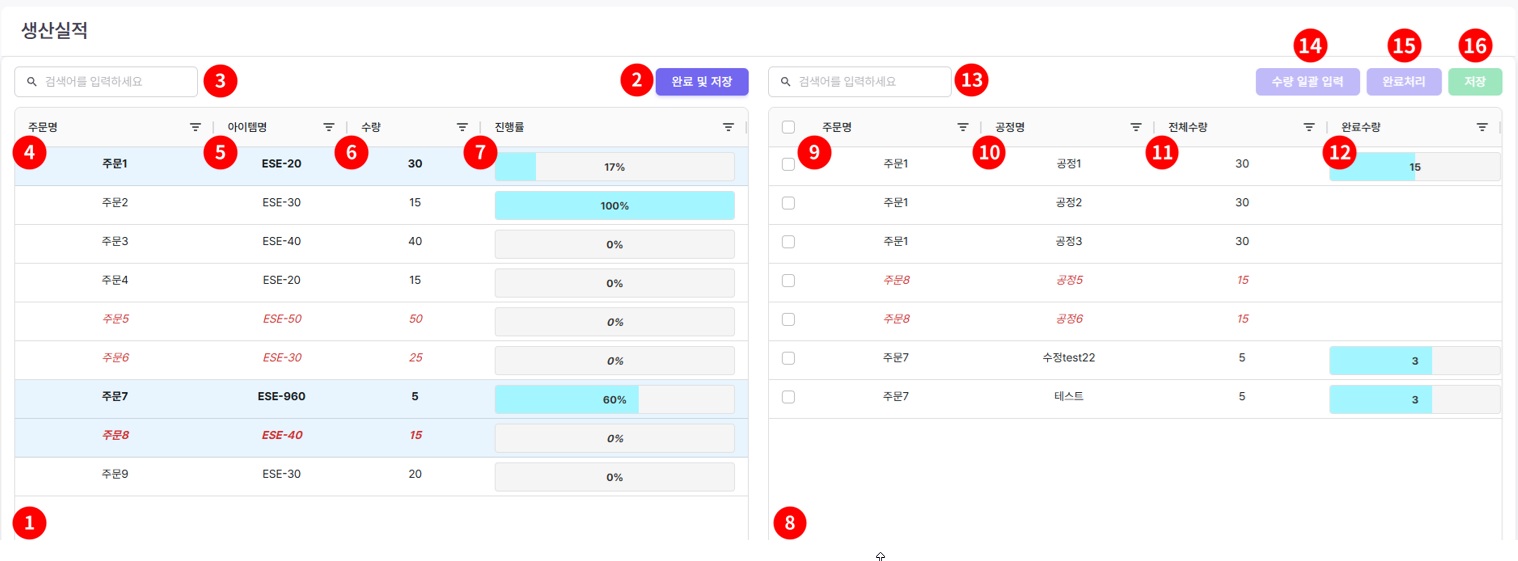This screenshot has width=1518, height=561.
Task: Click filter icon in 수량 column
Action: click(x=462, y=127)
